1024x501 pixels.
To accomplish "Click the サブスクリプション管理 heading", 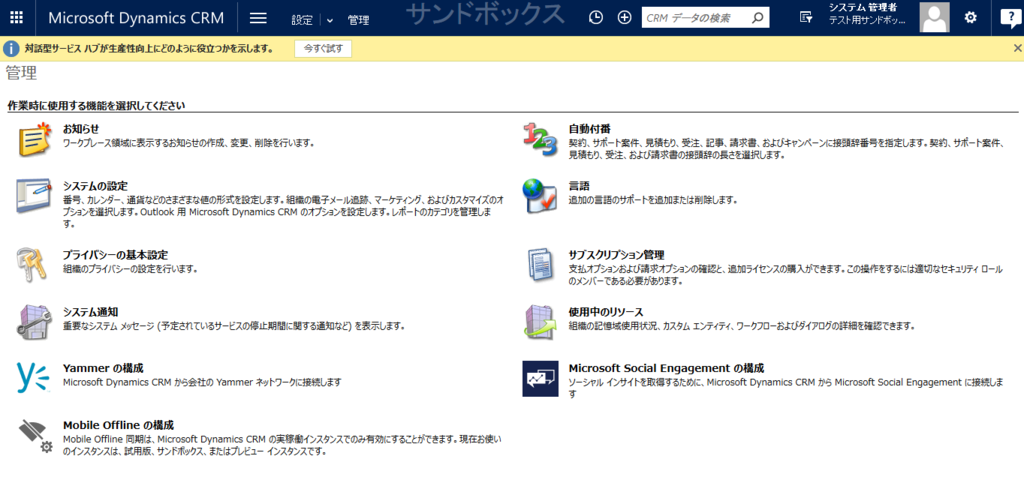I will click(616, 255).
